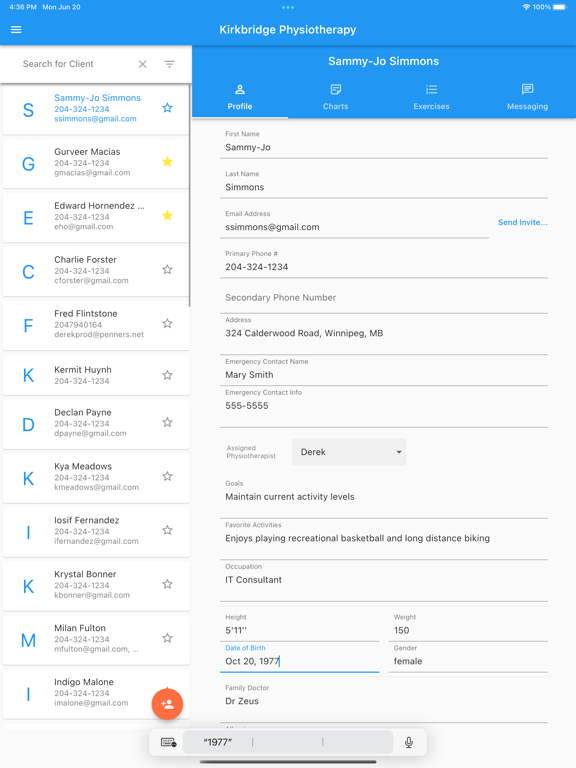Star Milan Fulton as favorite
This screenshot has height=768, width=576.
[168, 638]
